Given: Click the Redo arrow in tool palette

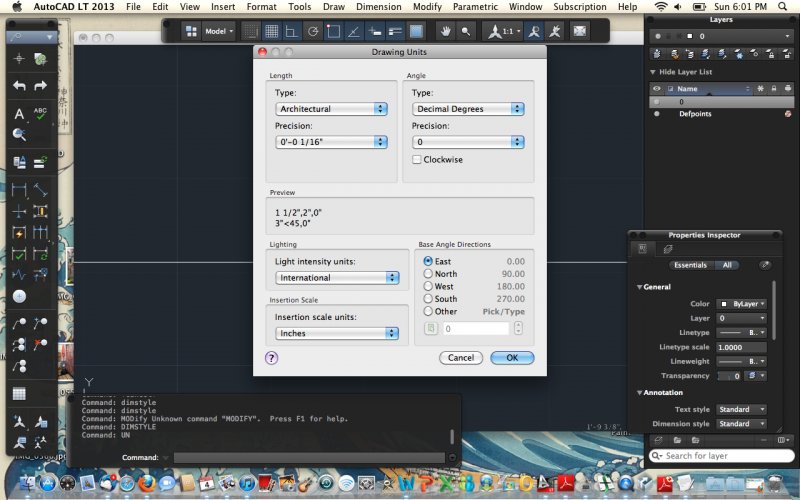Looking at the screenshot, I should pyautogui.click(x=41, y=86).
